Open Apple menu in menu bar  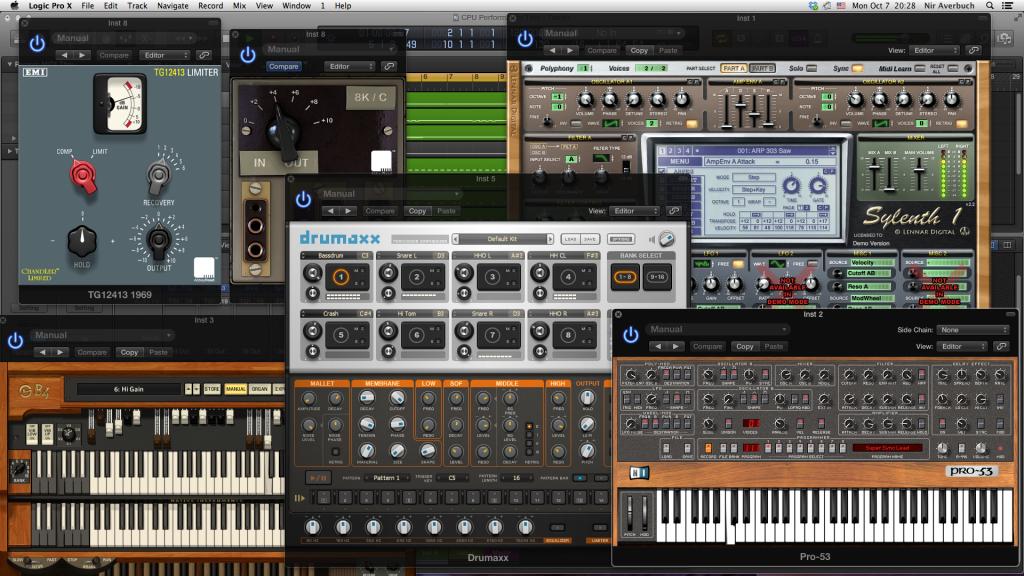[14, 5]
